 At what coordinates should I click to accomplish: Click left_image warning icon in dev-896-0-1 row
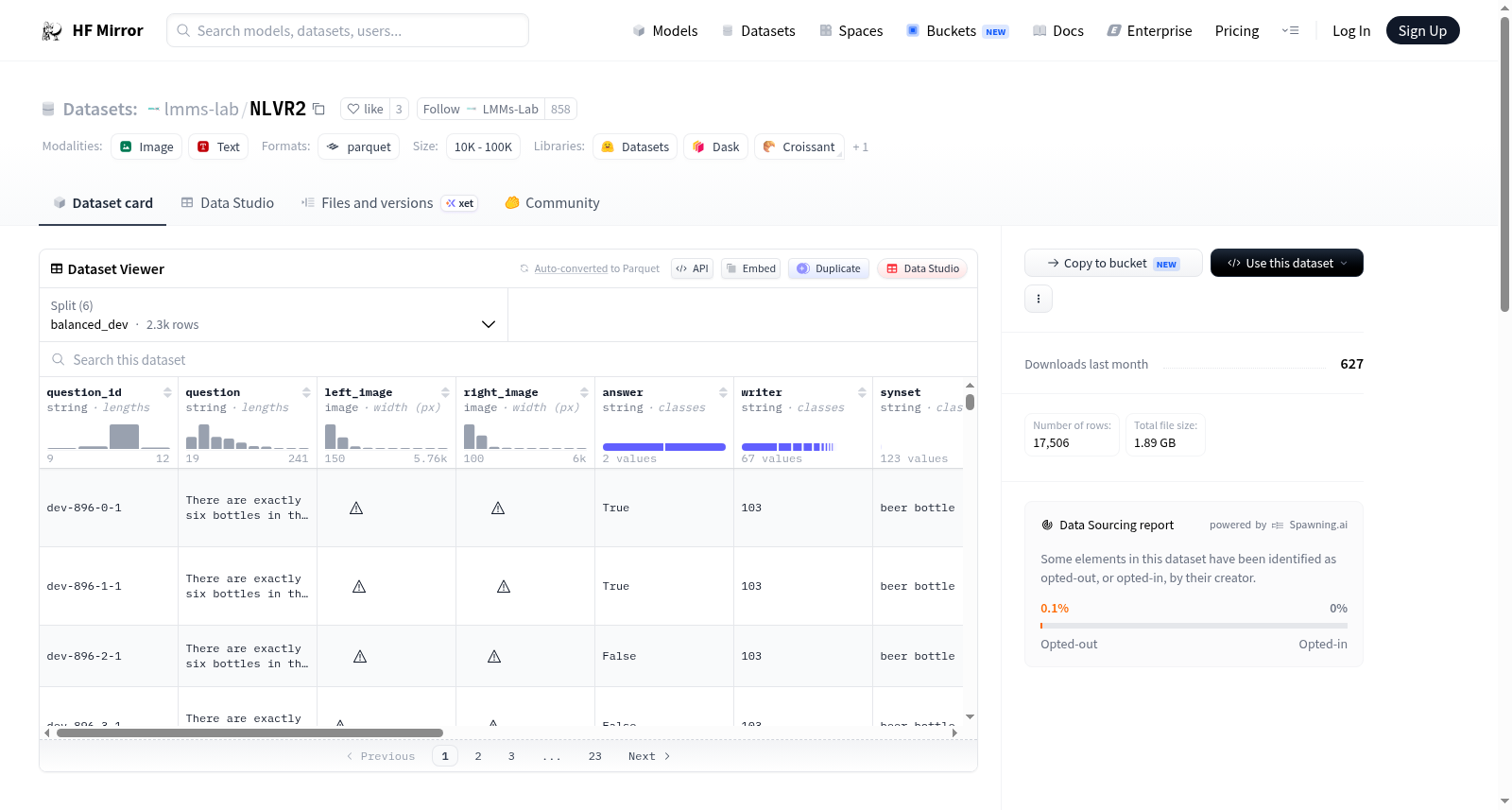coord(356,508)
